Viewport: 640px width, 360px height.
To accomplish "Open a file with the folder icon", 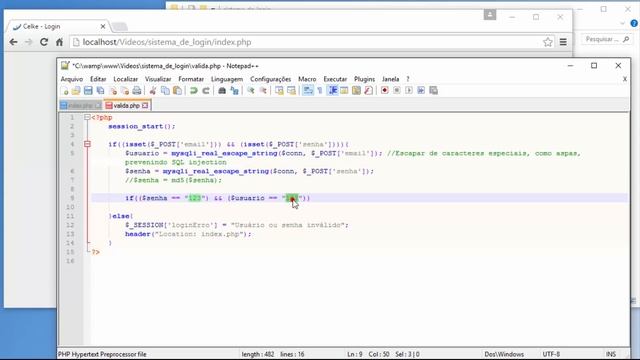I will tap(76, 91).
